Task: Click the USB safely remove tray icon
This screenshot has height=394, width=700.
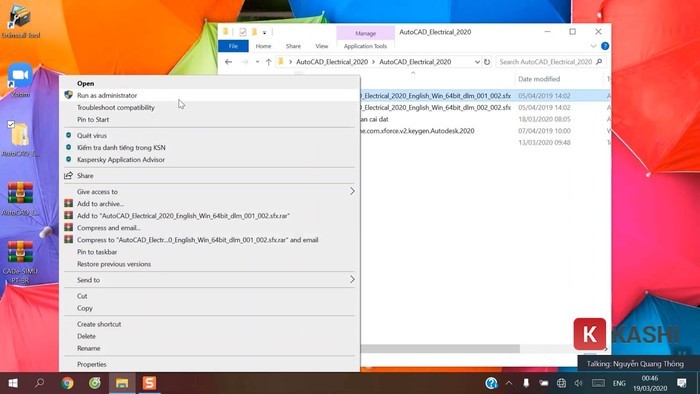Action: [526, 383]
